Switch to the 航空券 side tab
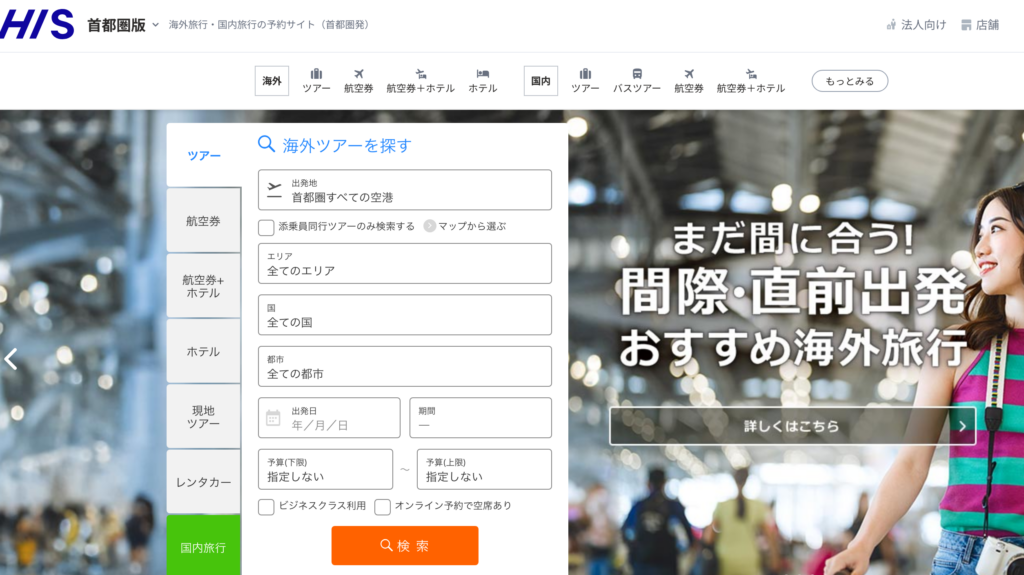 pos(203,221)
